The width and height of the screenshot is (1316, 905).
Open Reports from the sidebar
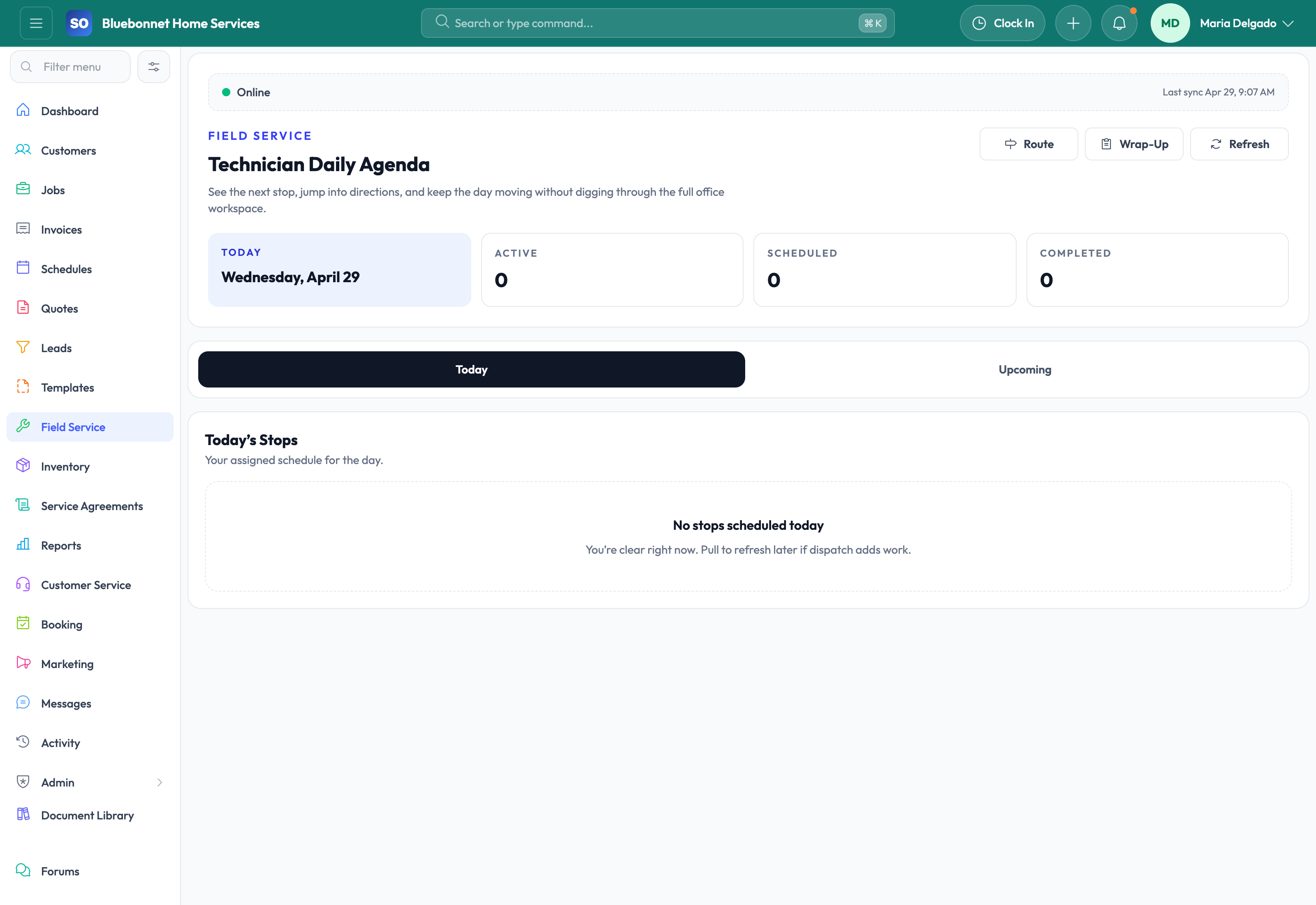pos(90,545)
